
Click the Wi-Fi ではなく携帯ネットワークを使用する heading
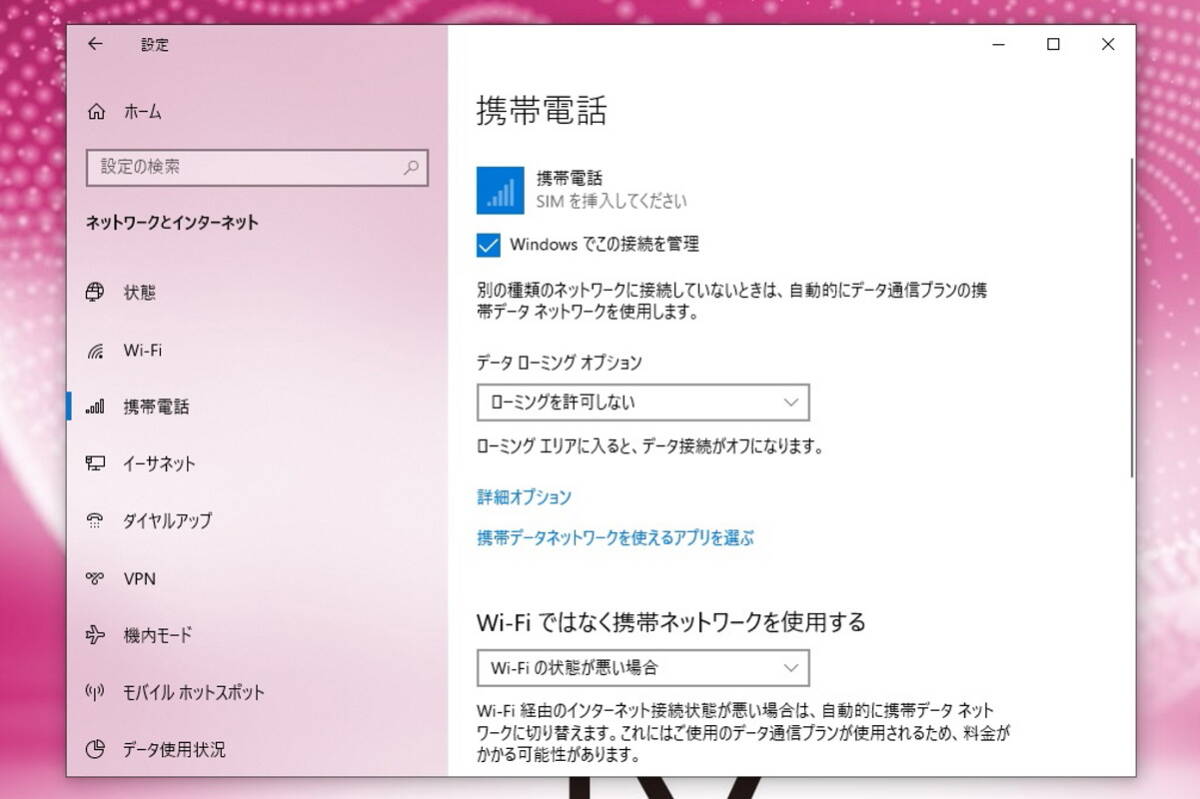(671, 622)
